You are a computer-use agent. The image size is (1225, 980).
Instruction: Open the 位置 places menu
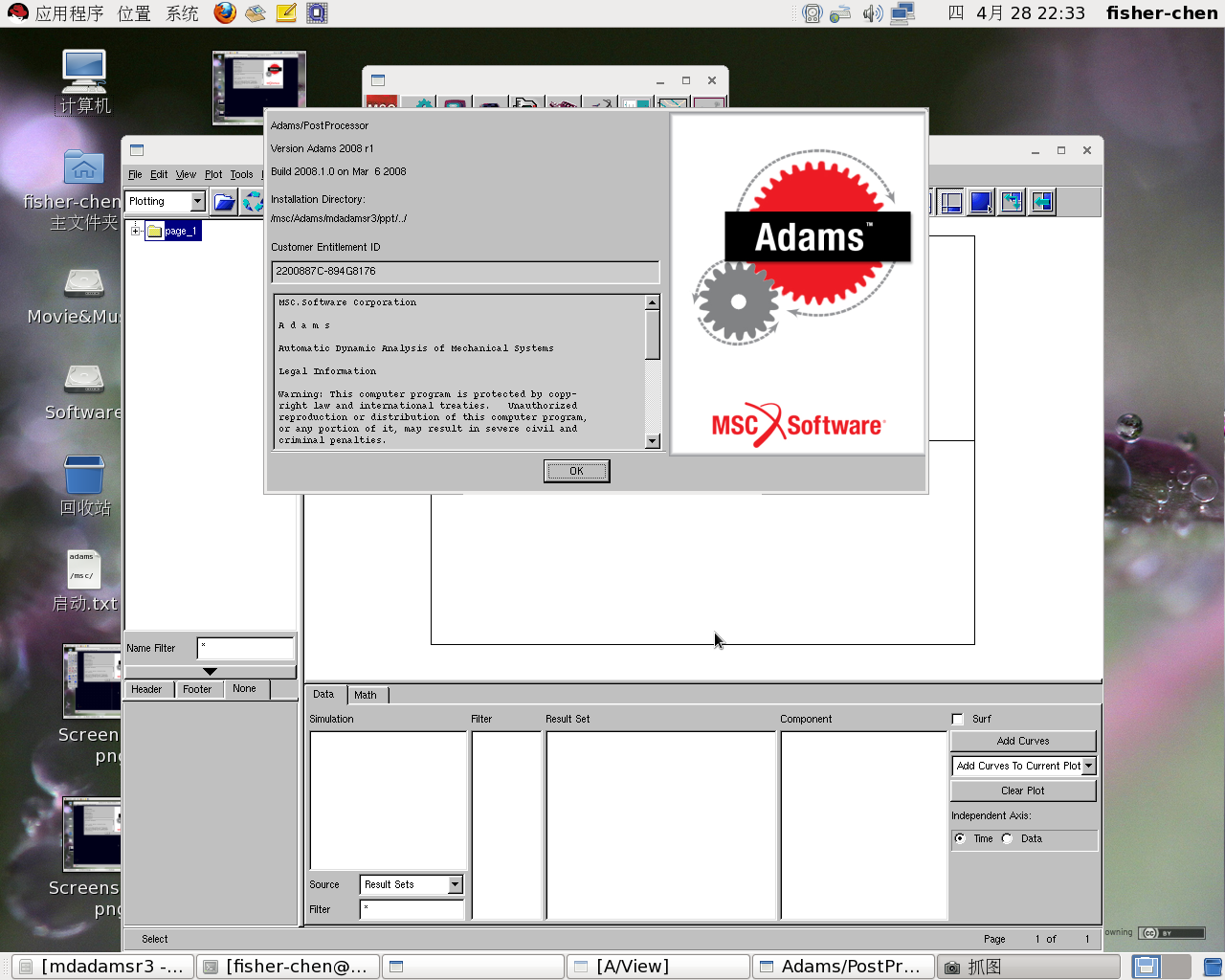(134, 13)
